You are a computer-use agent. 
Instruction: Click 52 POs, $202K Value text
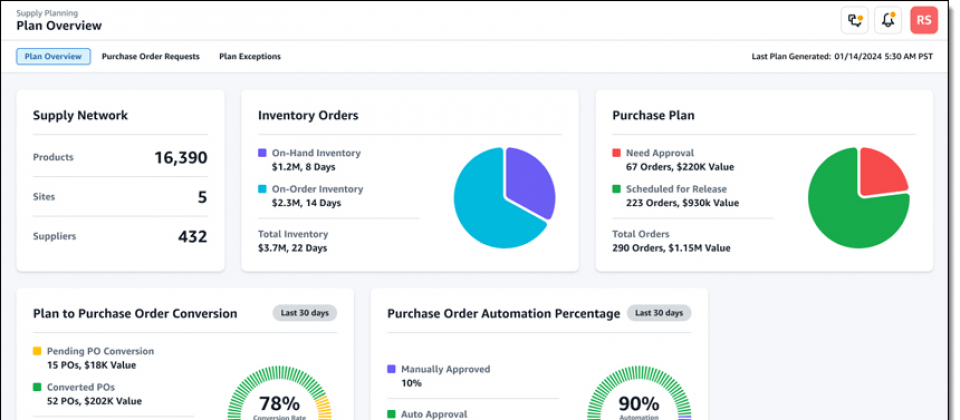click(94, 401)
